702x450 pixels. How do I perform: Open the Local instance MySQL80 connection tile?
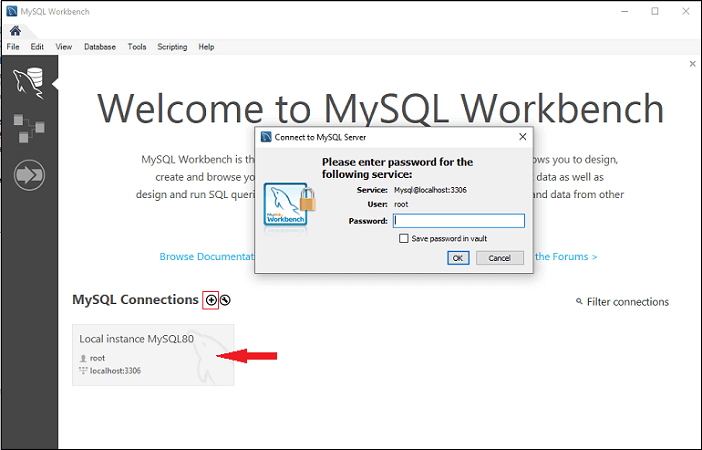click(153, 355)
